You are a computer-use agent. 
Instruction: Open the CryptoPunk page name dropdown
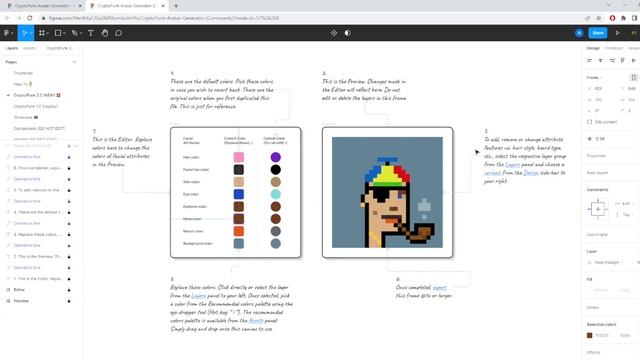[x=62, y=48]
